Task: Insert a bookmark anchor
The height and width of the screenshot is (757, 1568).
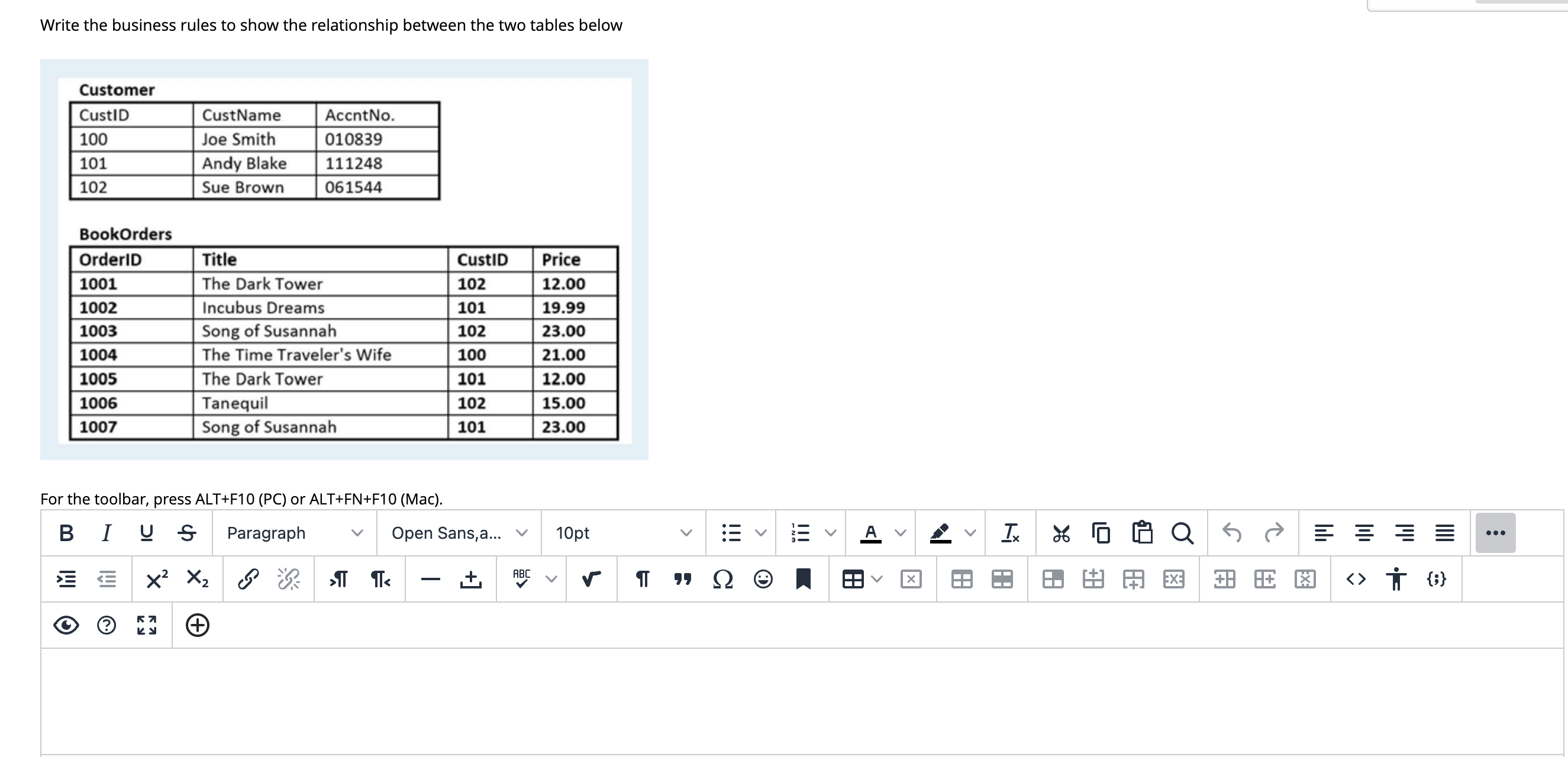Action: point(804,579)
